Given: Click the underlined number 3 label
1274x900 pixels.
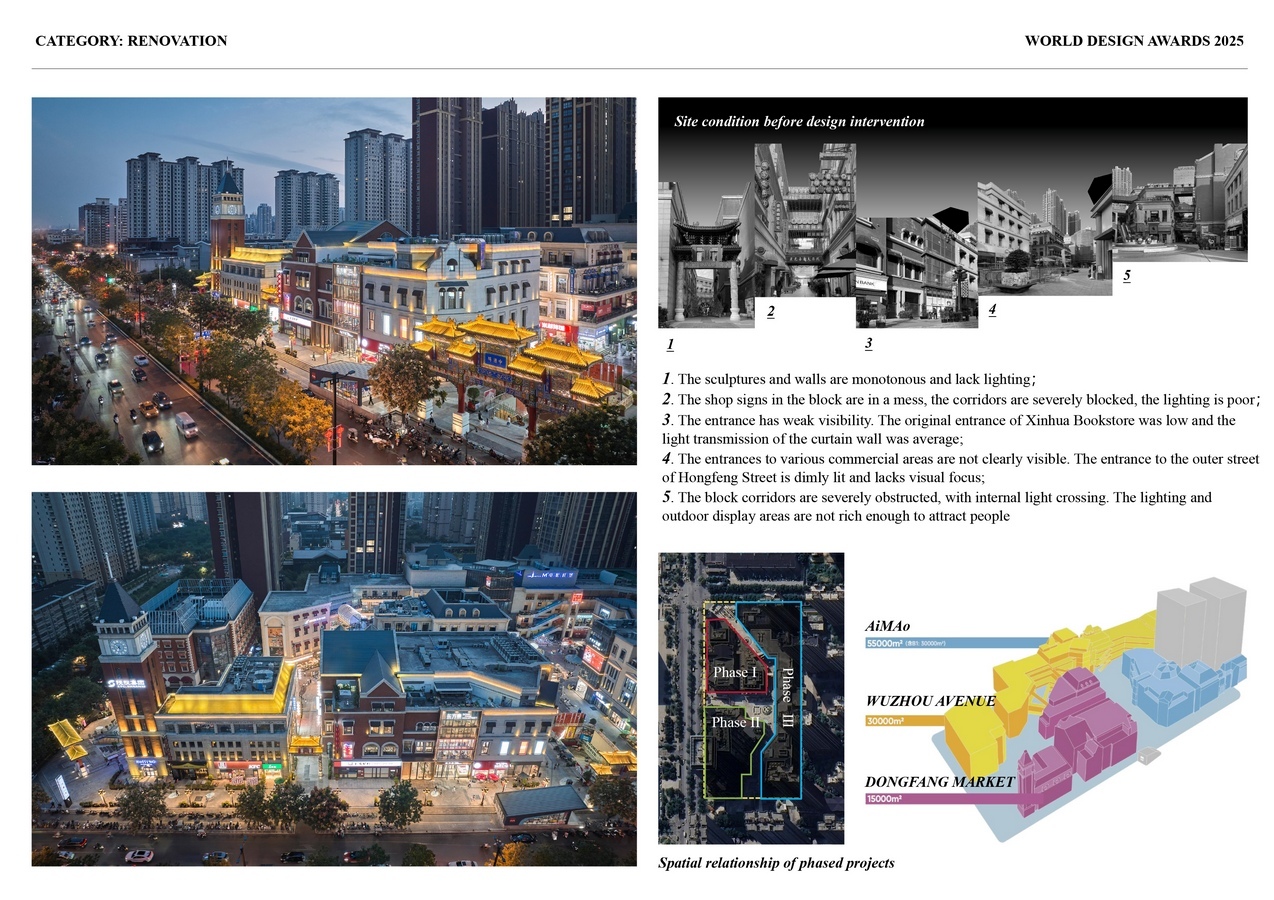Looking at the screenshot, I should [x=868, y=344].
